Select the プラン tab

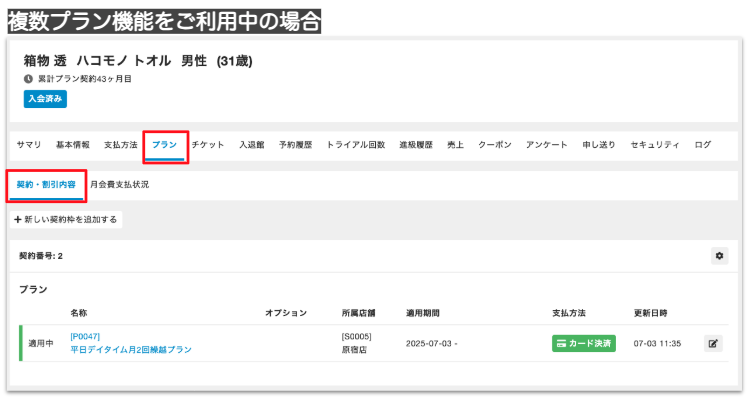coord(164,145)
